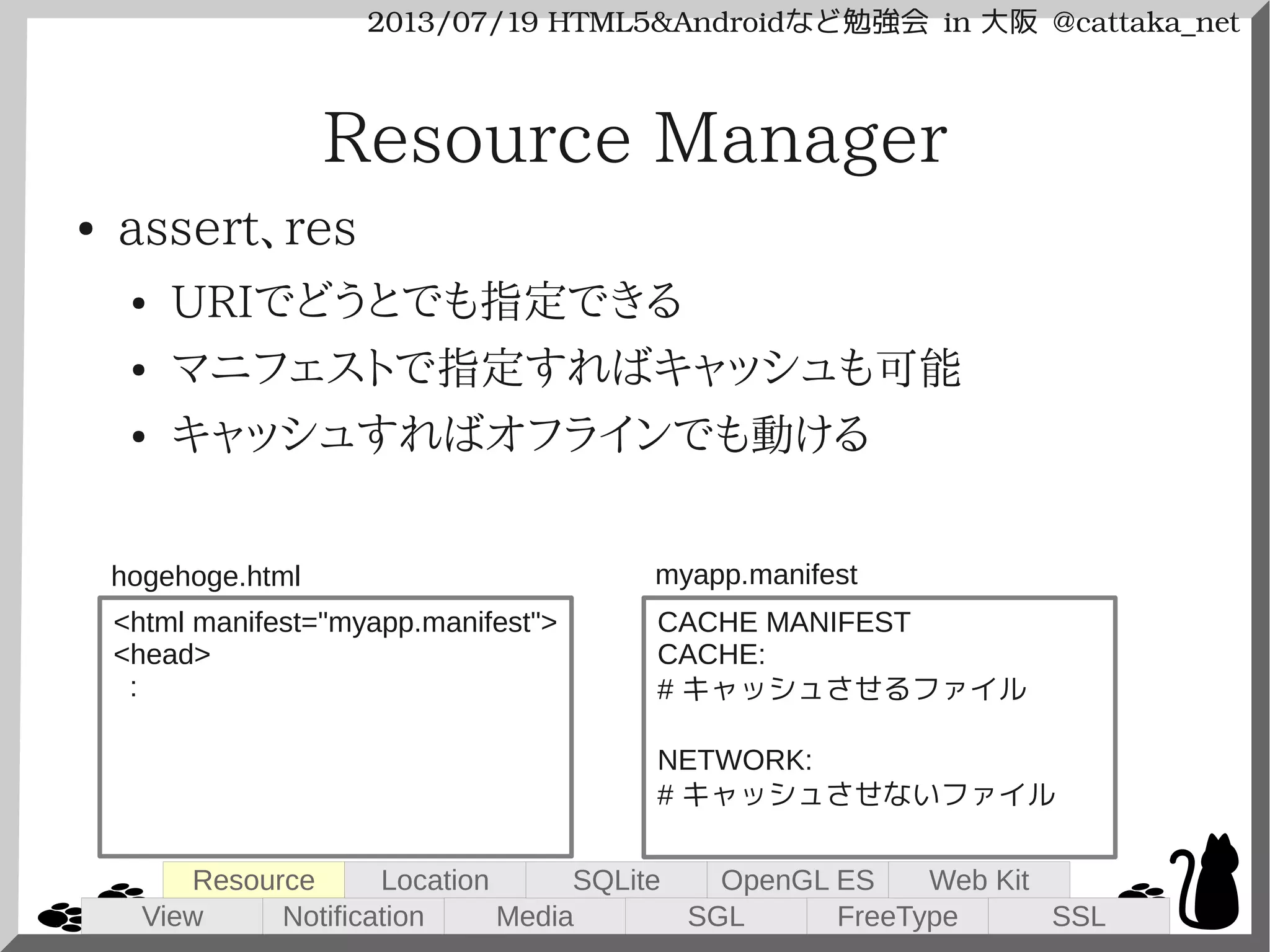
Task: Select the hogehoge.html label
Action: (x=206, y=576)
